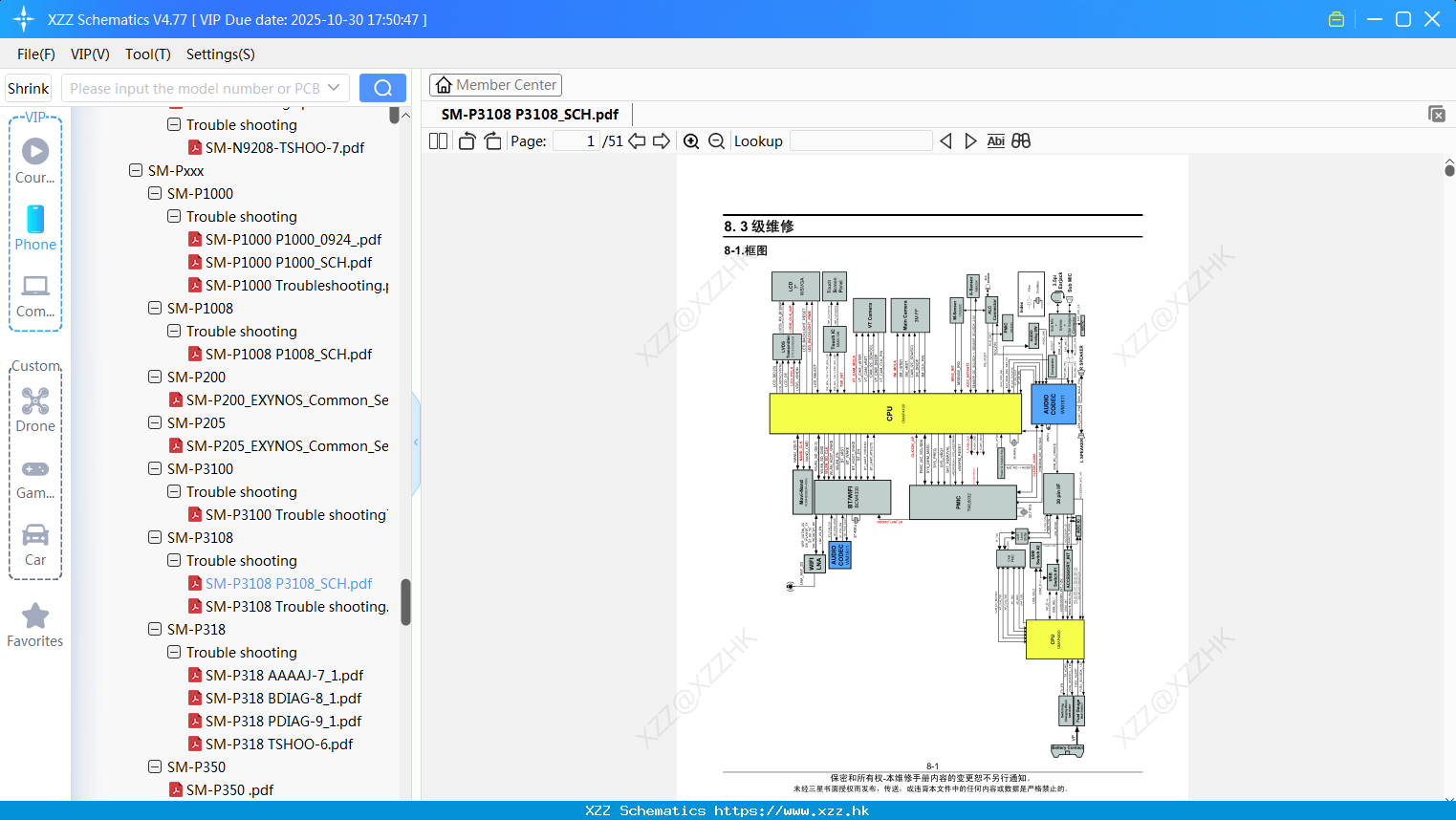
Task: Find previous lookup result
Action: tap(945, 140)
